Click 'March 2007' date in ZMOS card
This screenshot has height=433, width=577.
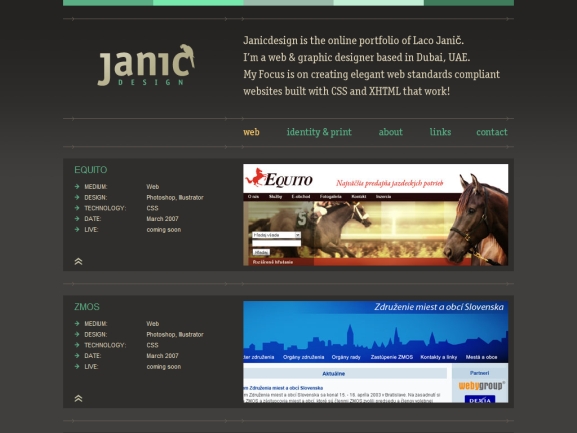pyautogui.click(x=162, y=356)
